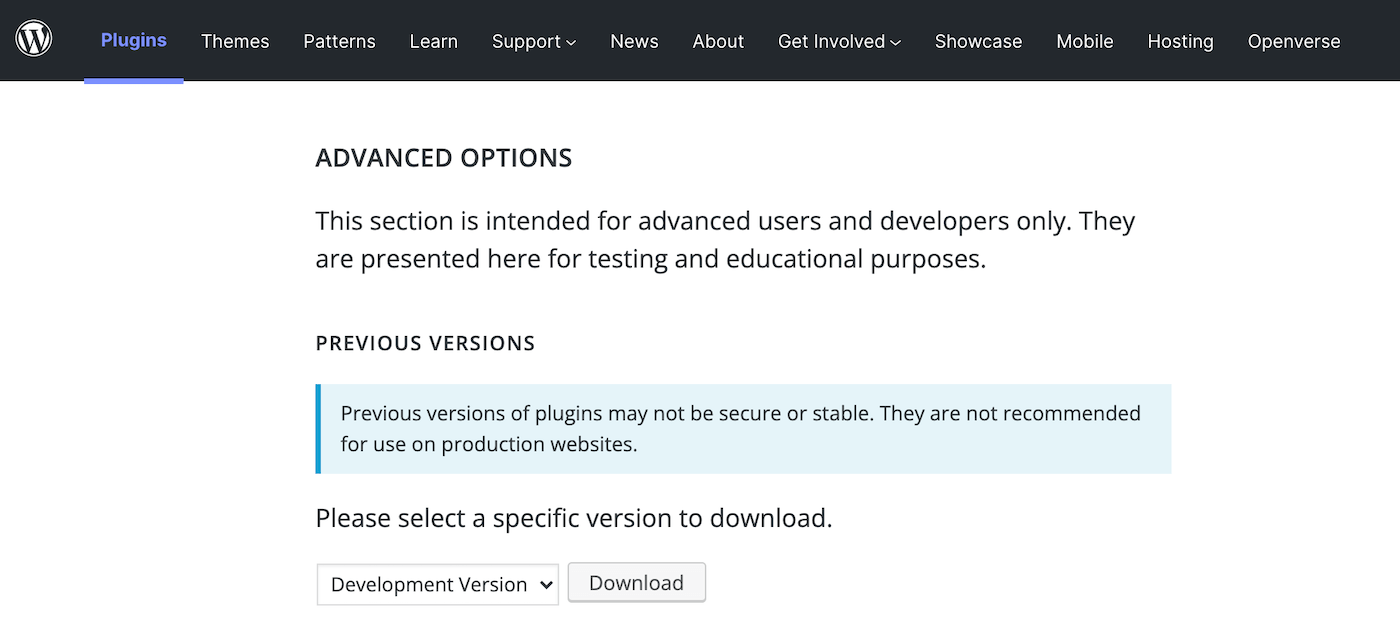Open the About page
The width and height of the screenshot is (1400, 628).
coord(718,41)
